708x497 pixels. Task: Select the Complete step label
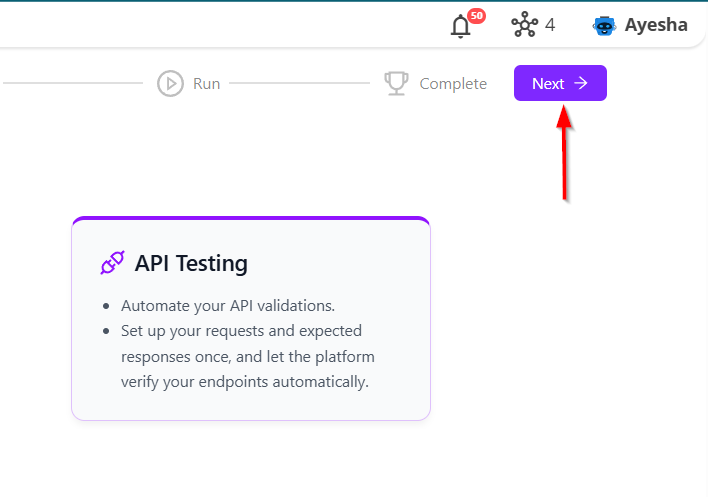453,84
